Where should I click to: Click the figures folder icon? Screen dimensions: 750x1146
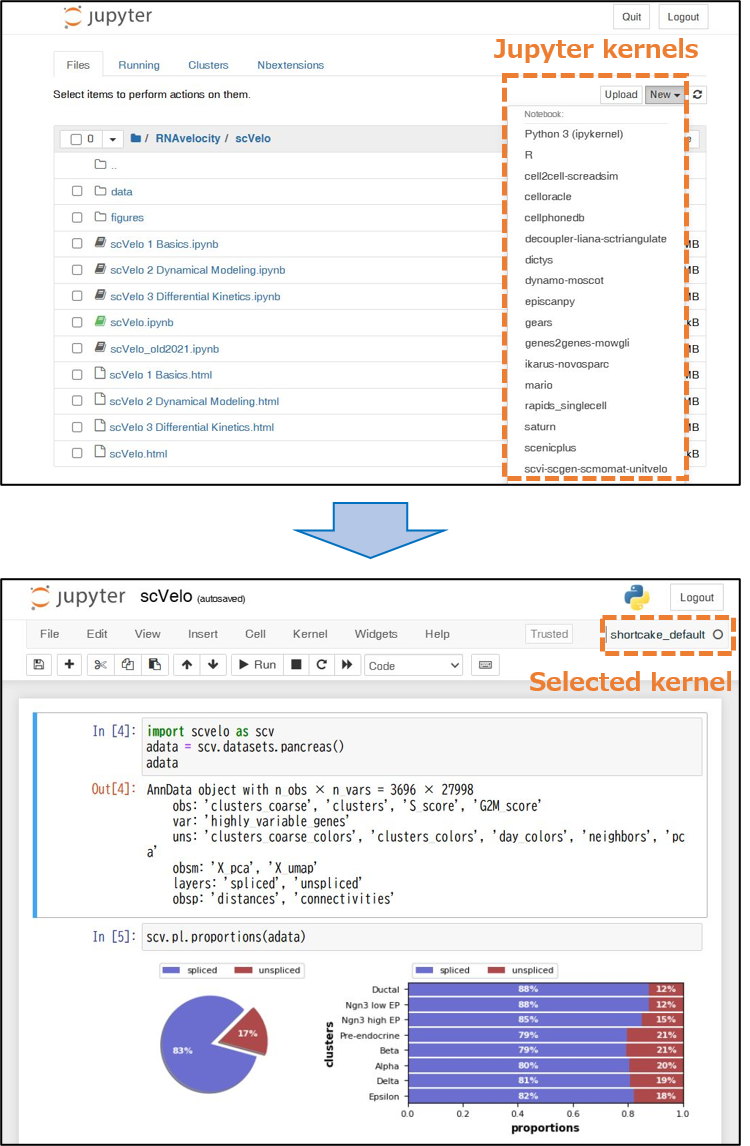(x=100, y=217)
